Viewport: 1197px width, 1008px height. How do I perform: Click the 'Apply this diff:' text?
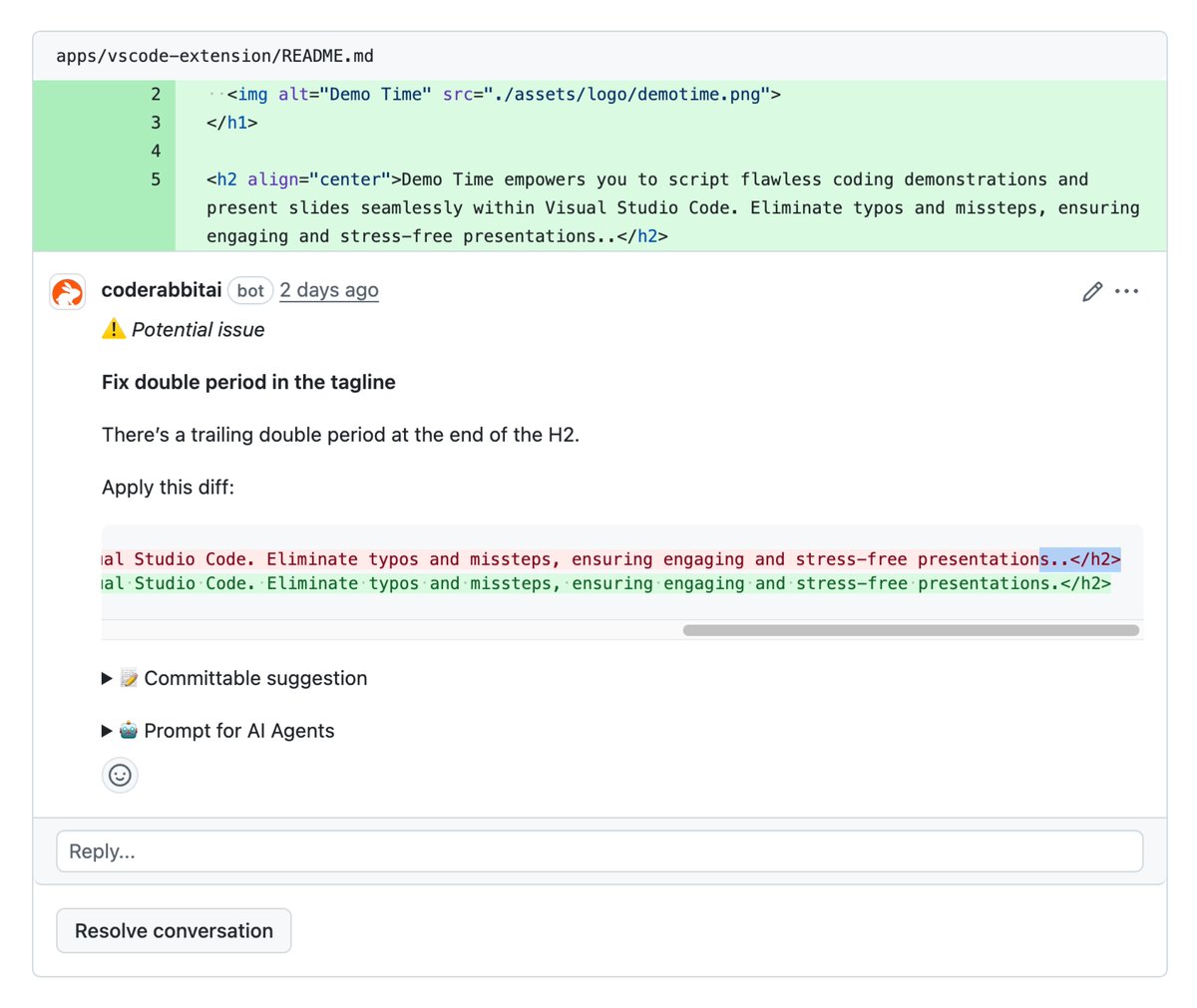tap(168, 488)
